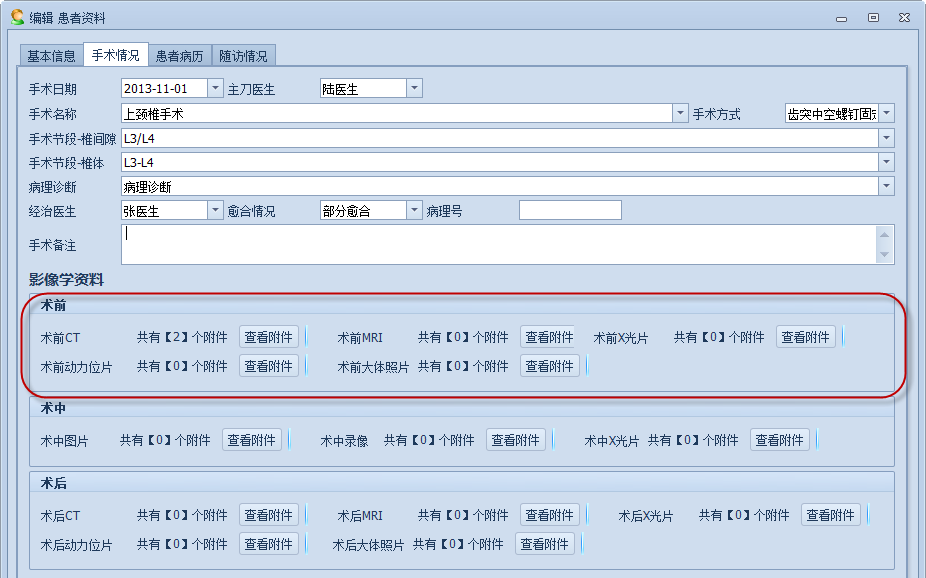Image resolution: width=926 pixels, height=578 pixels.
Task: Click the down arrow of 手术备注 scrollbar
Action: (x=885, y=254)
